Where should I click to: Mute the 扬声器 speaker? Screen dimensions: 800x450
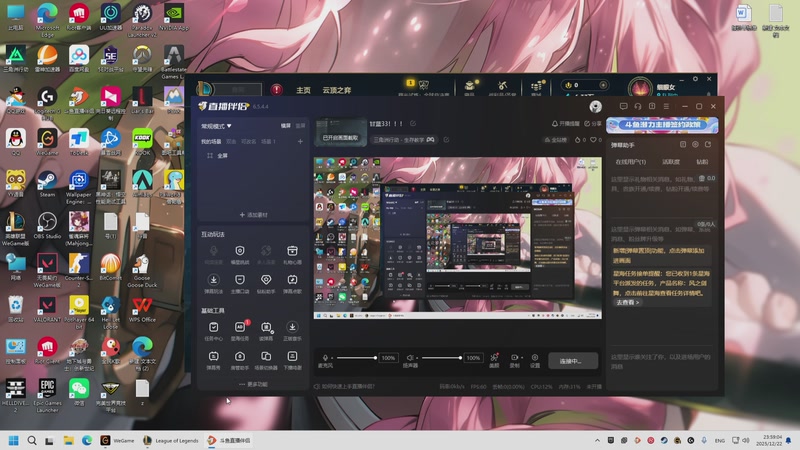coord(409,358)
